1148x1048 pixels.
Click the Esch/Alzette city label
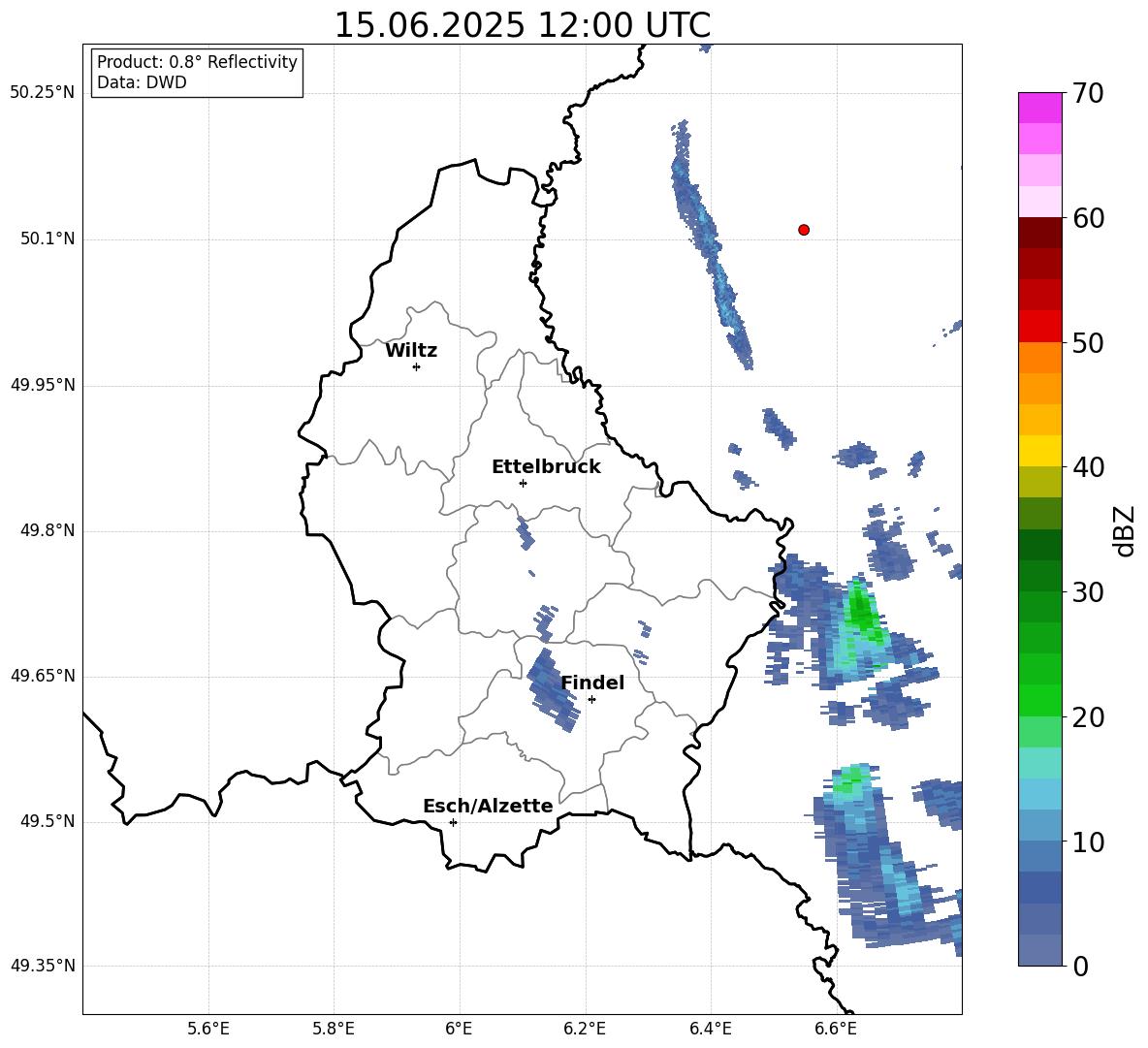[488, 806]
